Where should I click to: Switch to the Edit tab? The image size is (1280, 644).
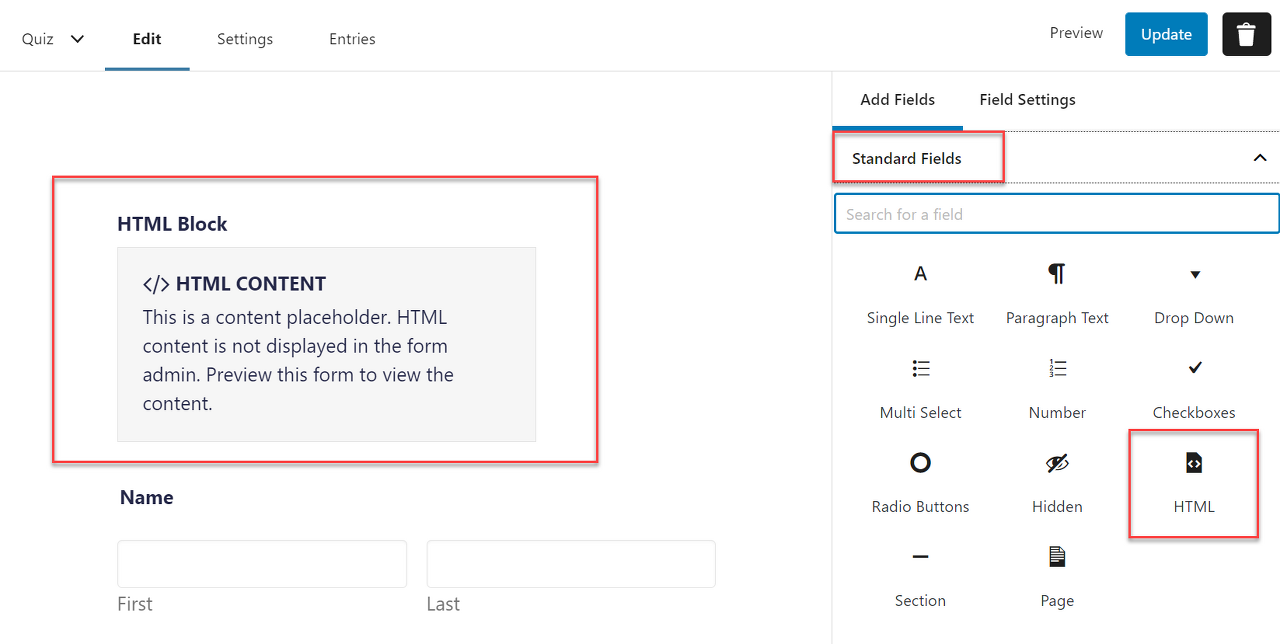pos(147,39)
